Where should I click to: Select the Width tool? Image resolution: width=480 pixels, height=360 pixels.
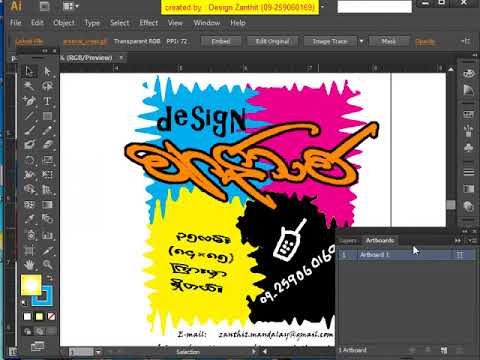[x=29, y=174]
